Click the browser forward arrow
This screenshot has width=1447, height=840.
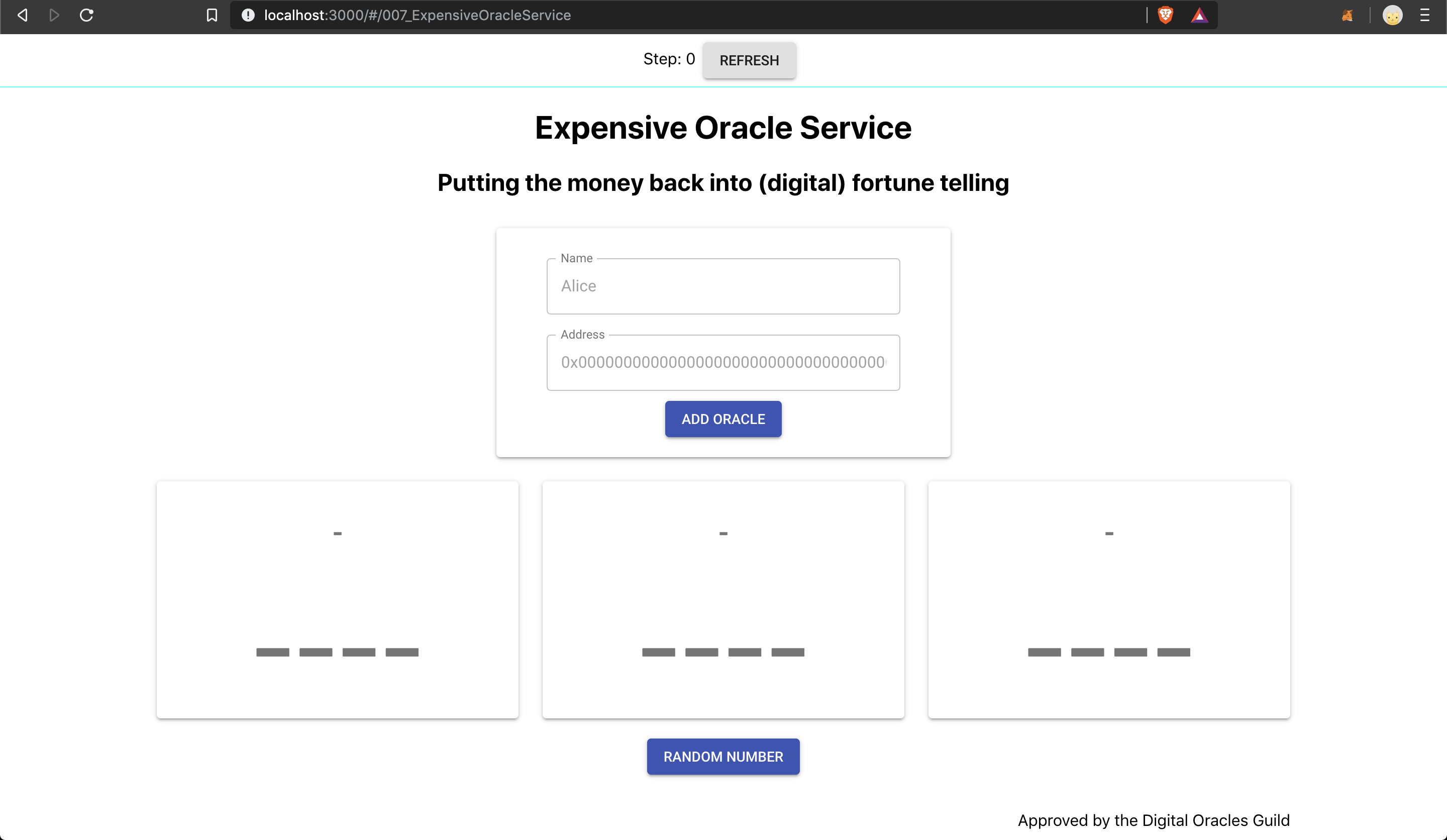pyautogui.click(x=54, y=16)
